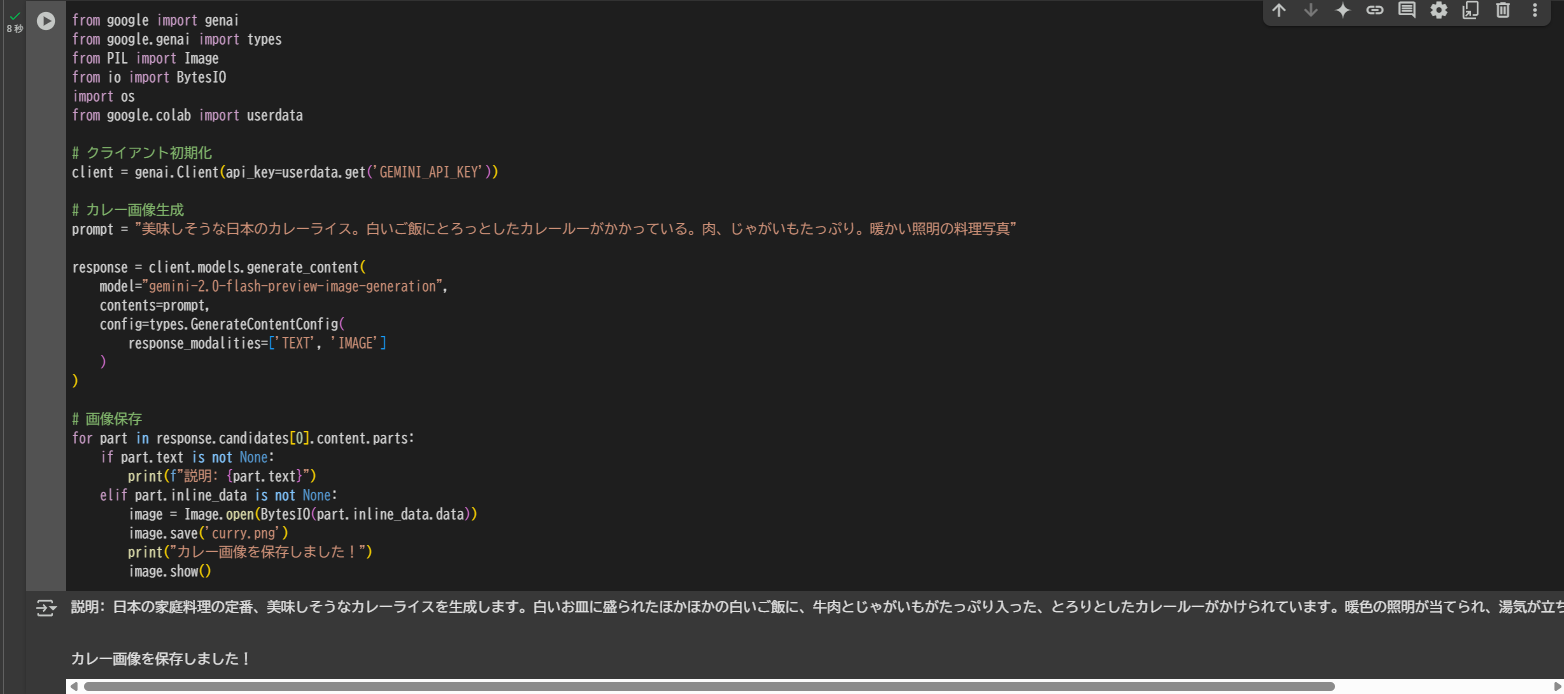Open Gemini AI assist for this cell

1343,11
